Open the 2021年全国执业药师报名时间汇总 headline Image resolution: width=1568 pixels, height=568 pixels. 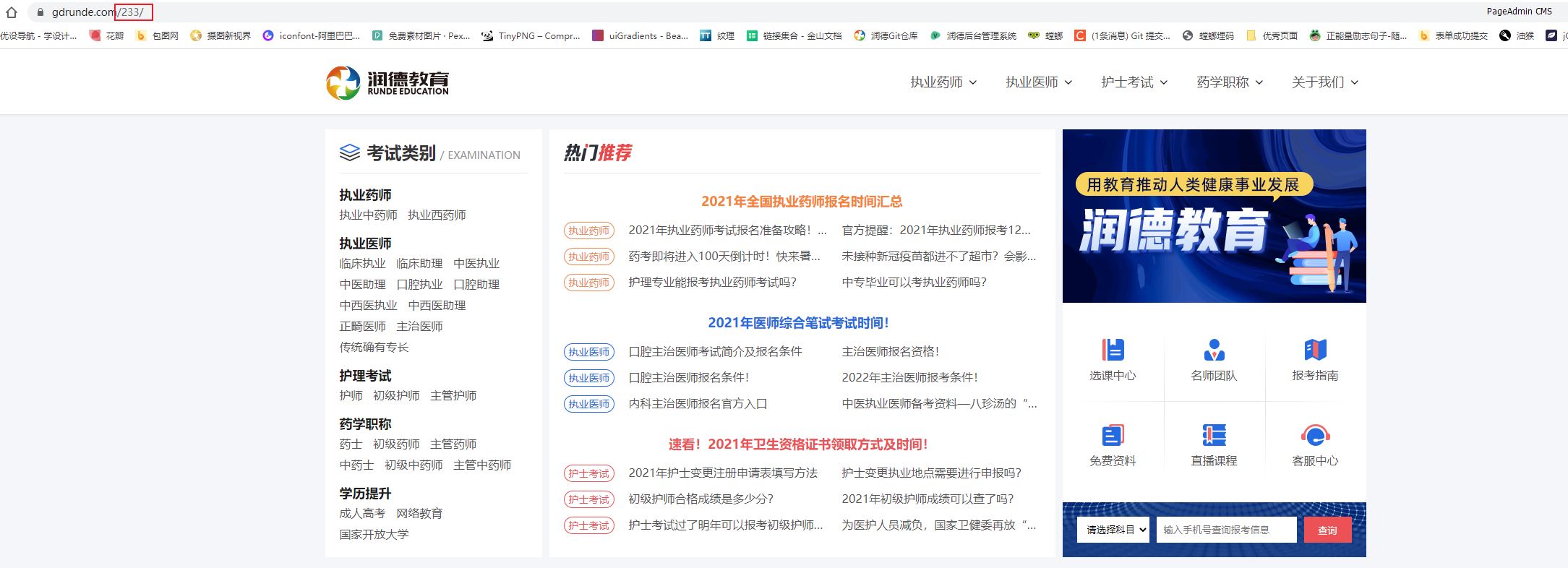click(x=801, y=202)
